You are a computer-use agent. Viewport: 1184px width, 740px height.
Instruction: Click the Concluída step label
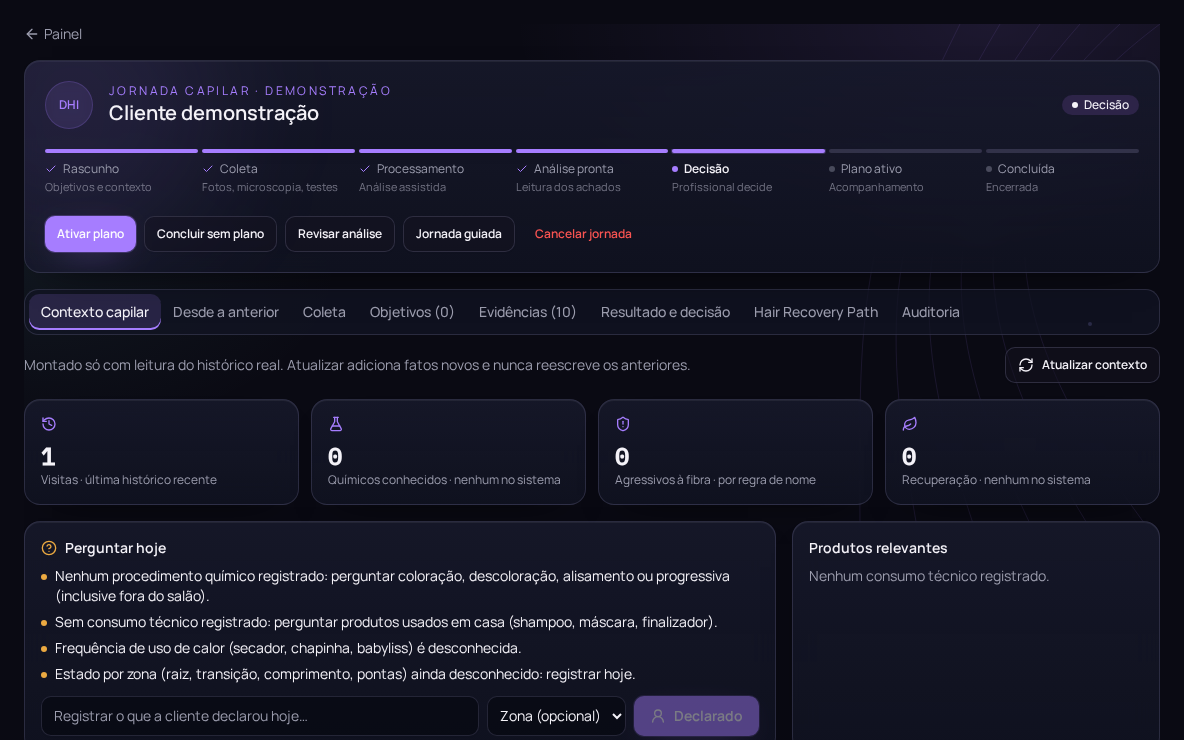pos(1025,168)
